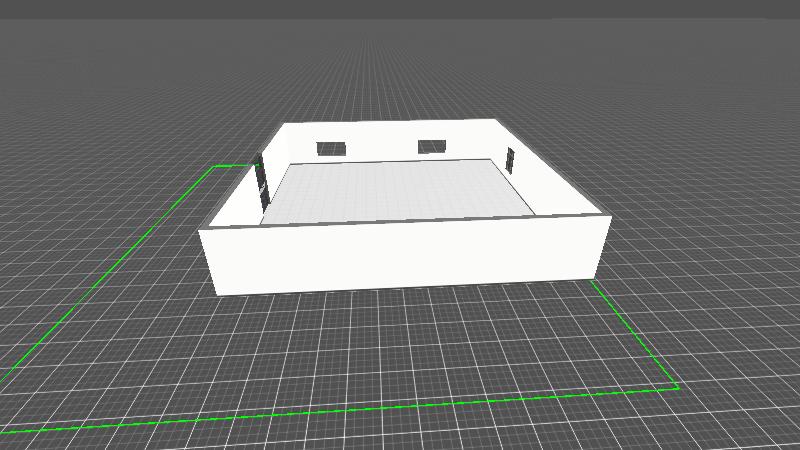The image size is (800, 450).
Task: Click the green boundary edge right of the house
Action: pos(636,335)
